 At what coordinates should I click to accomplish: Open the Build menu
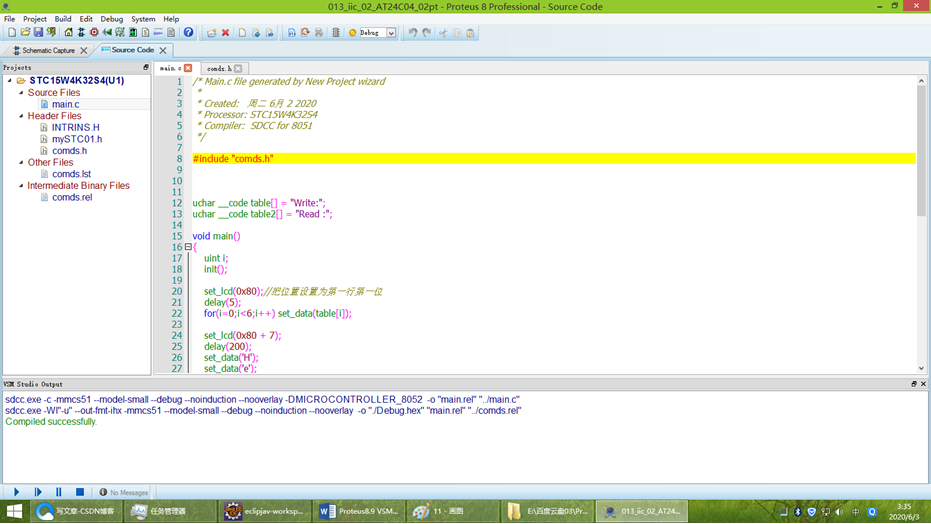tap(62, 19)
